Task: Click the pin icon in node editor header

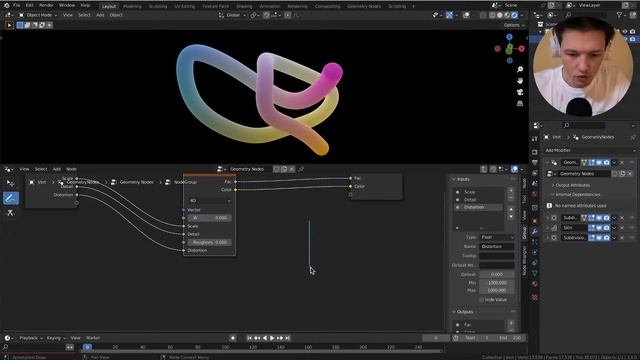Action: [x=301, y=169]
